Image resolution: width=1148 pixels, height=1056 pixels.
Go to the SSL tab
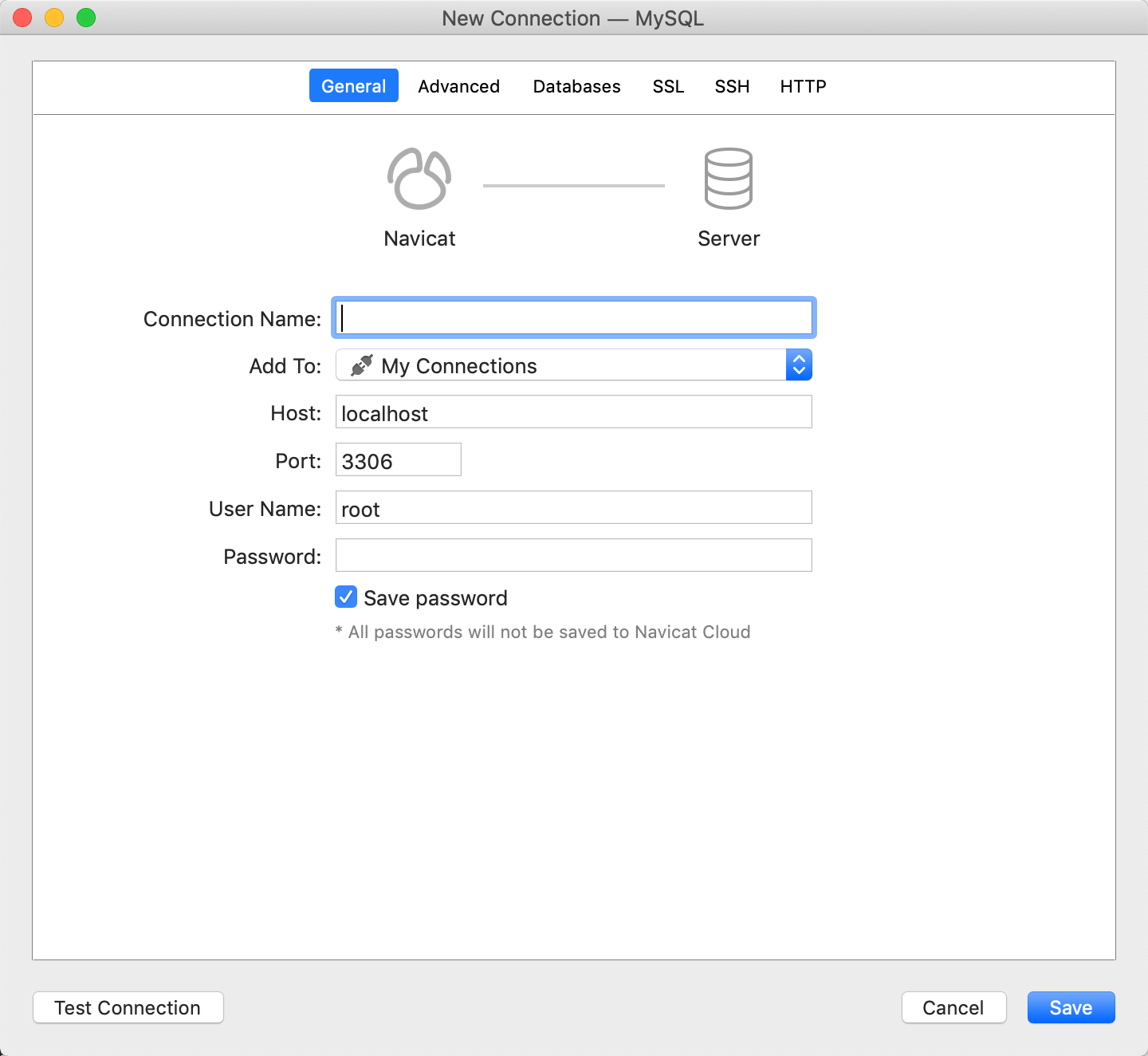(x=669, y=86)
